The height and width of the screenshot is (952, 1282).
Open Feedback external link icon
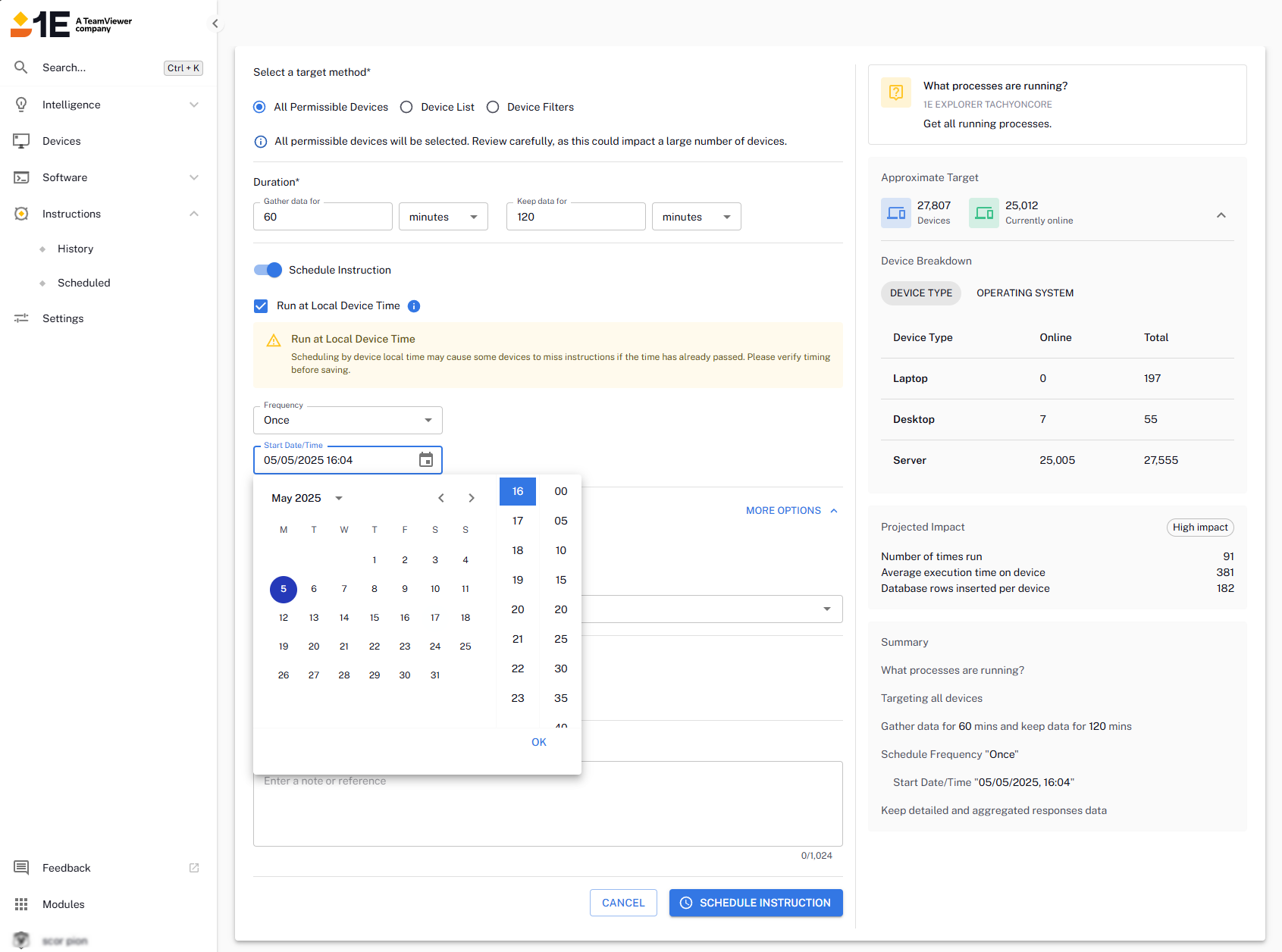tap(194, 868)
